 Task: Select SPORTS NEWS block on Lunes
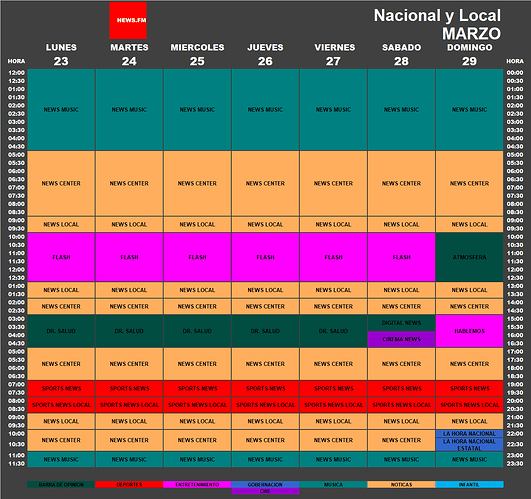(x=61, y=388)
